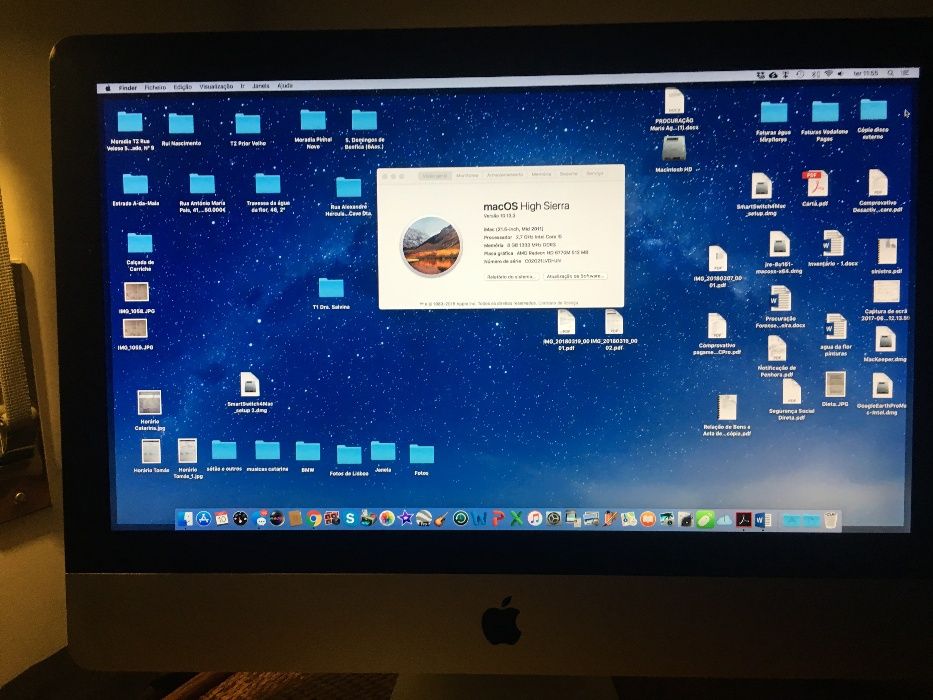Open the Licença de Serviço link
Viewport: 933px width, 700px height.
coord(558,303)
